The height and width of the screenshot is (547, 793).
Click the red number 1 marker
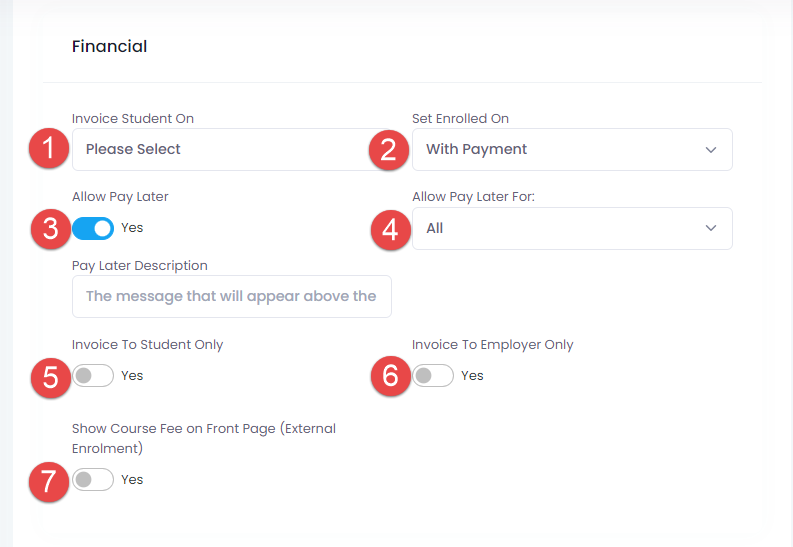pyautogui.click(x=47, y=150)
